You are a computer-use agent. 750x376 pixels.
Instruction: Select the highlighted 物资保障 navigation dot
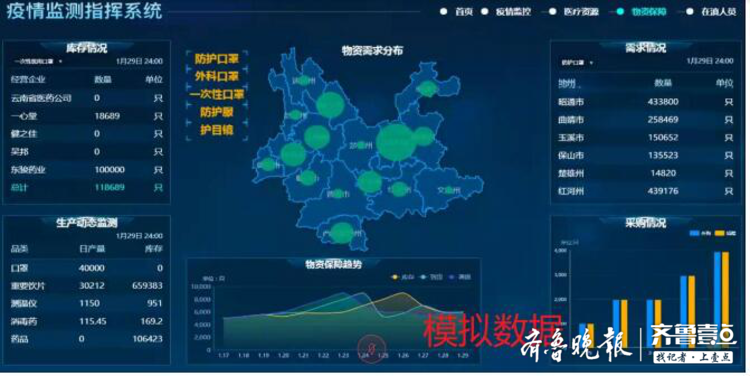pos(620,11)
